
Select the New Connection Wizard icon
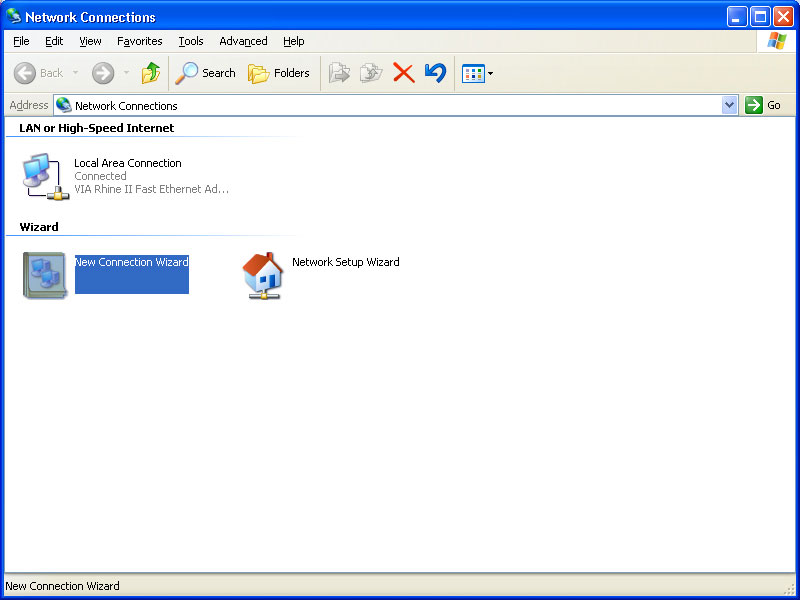(x=45, y=276)
